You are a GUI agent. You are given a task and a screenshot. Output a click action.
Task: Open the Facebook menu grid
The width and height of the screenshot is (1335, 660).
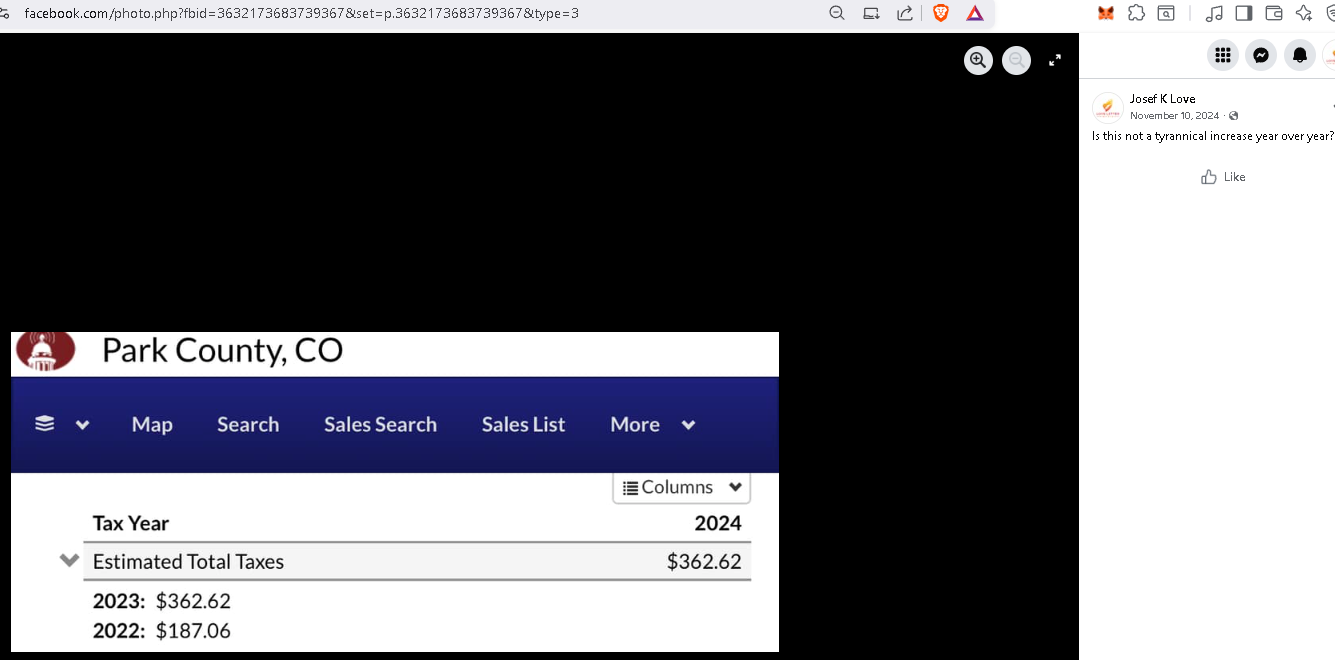point(1222,55)
